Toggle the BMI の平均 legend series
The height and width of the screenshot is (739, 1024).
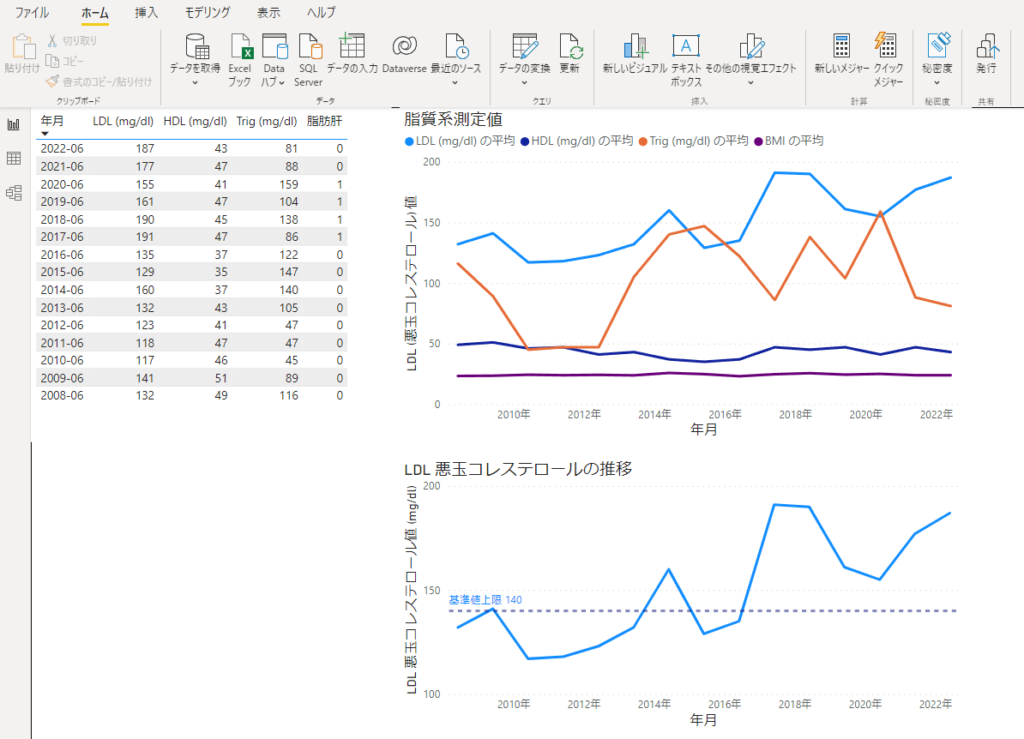(790, 140)
